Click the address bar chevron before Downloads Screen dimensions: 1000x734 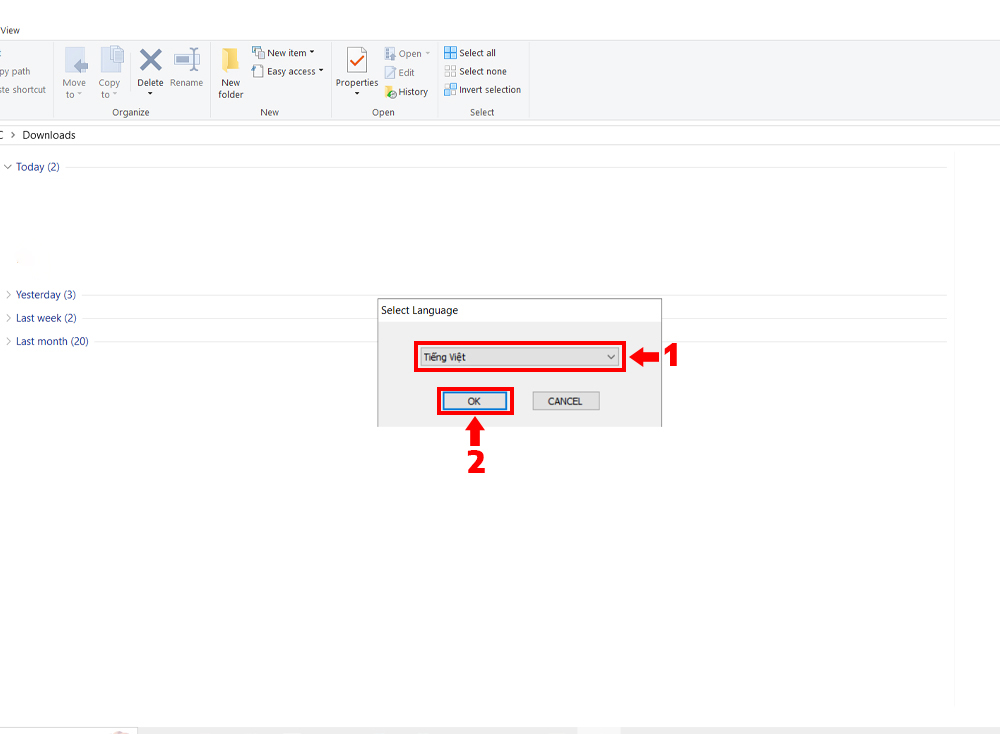tap(13, 135)
